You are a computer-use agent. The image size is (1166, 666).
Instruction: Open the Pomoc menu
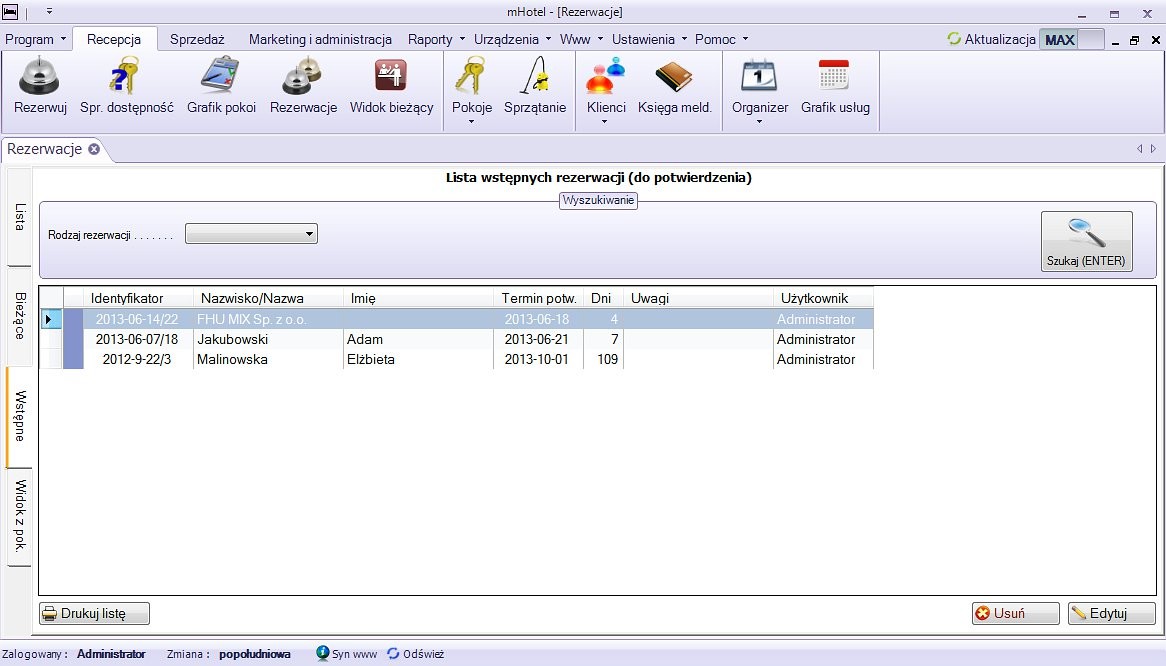(721, 39)
